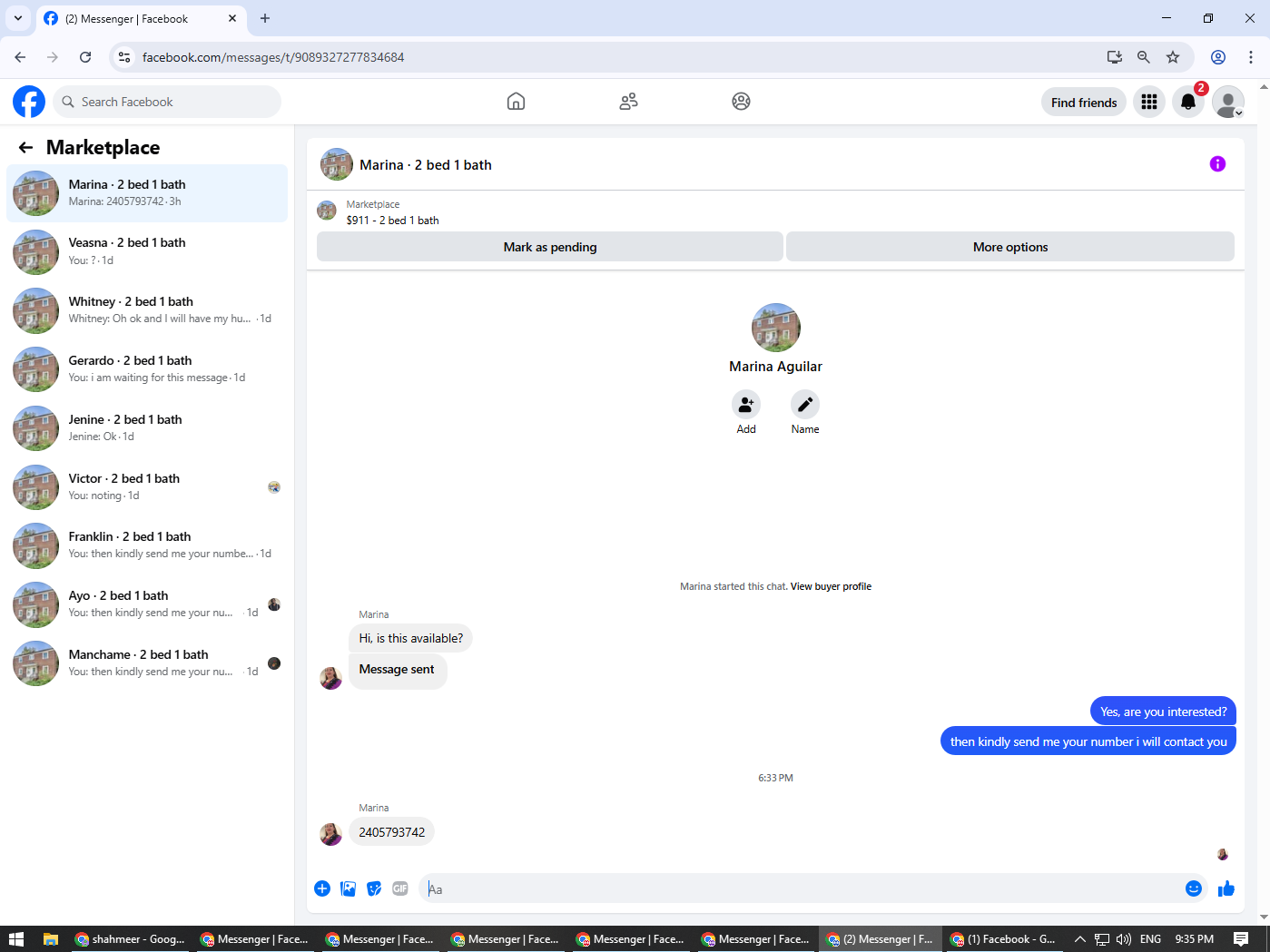1270x952 pixels.
Task: Expand hidden system tray icons chevron
Action: (1080, 939)
